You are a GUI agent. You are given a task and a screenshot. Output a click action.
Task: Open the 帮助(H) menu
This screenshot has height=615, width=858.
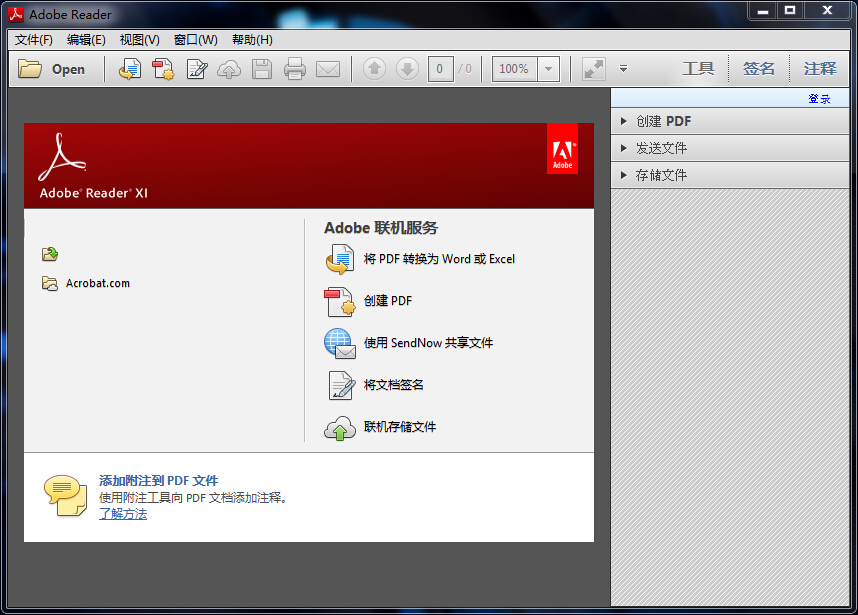252,40
